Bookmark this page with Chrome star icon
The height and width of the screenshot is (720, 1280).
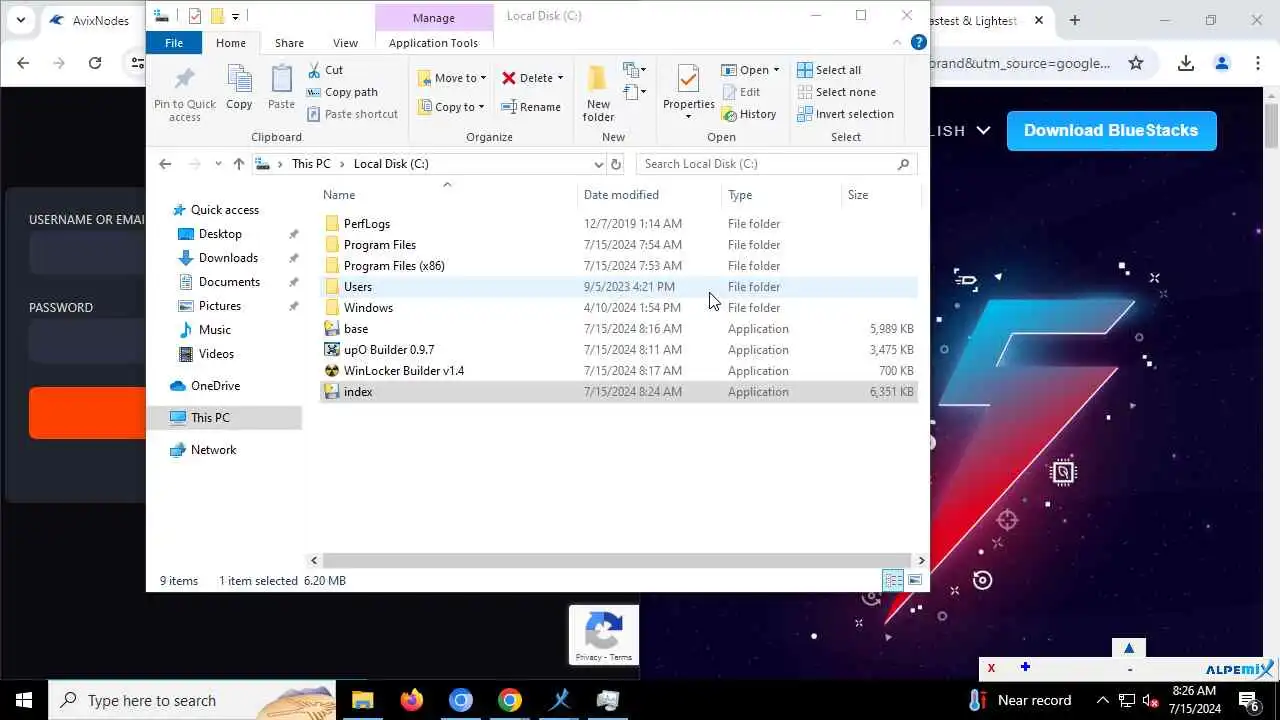pos(1136,63)
